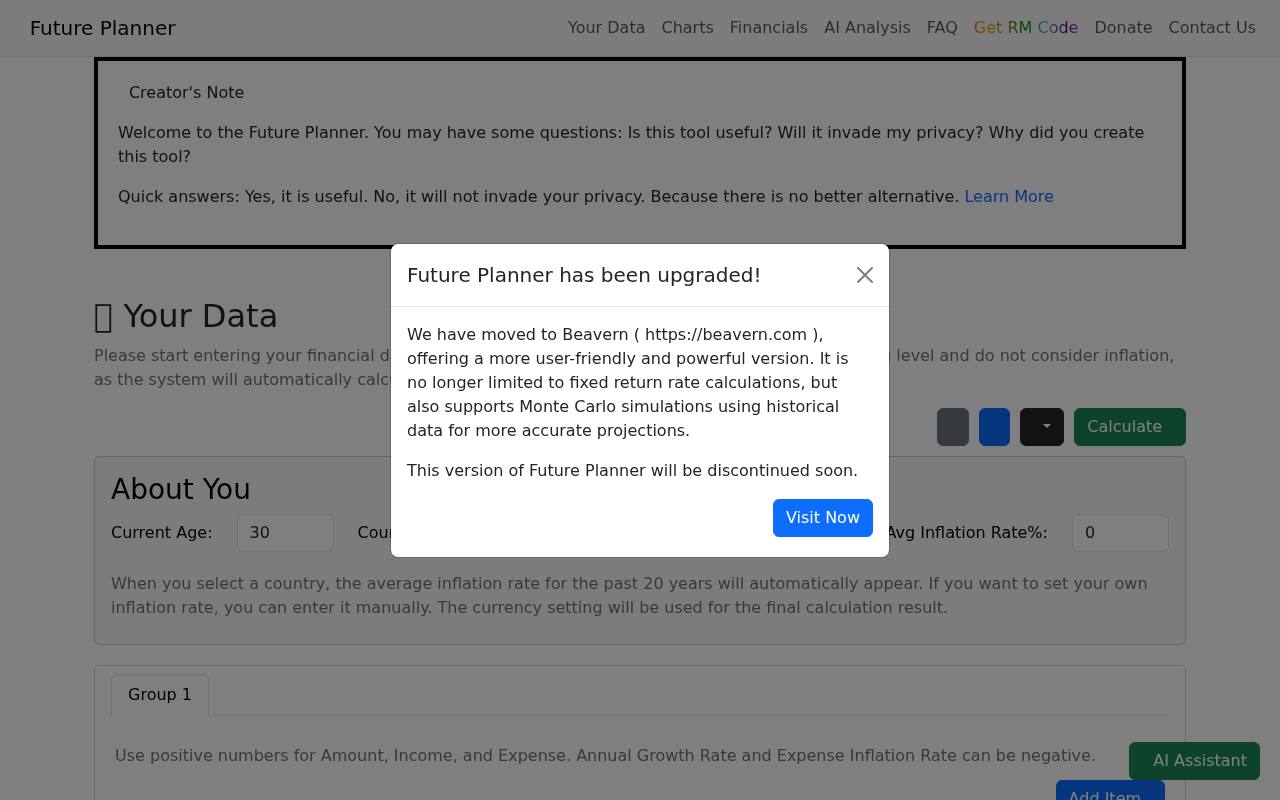Click the 'Avg Inflation Rate%:' label
Image resolution: width=1280 pixels, height=800 pixels.
click(x=966, y=533)
